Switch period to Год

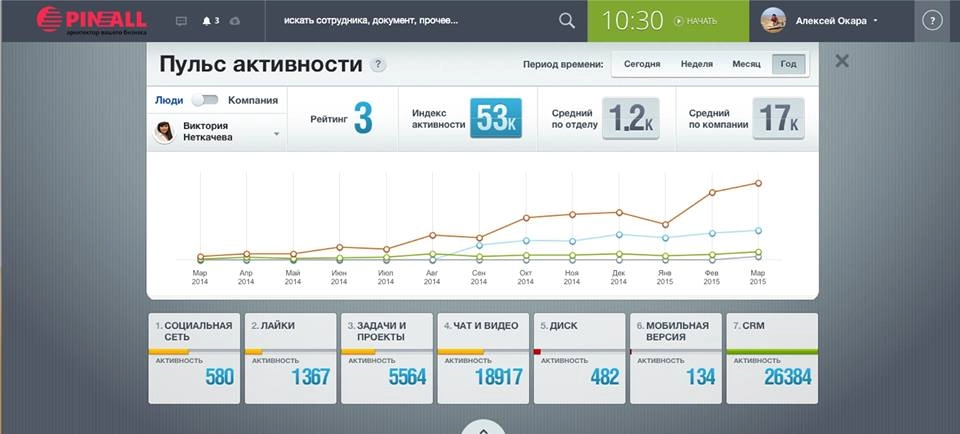tap(789, 64)
